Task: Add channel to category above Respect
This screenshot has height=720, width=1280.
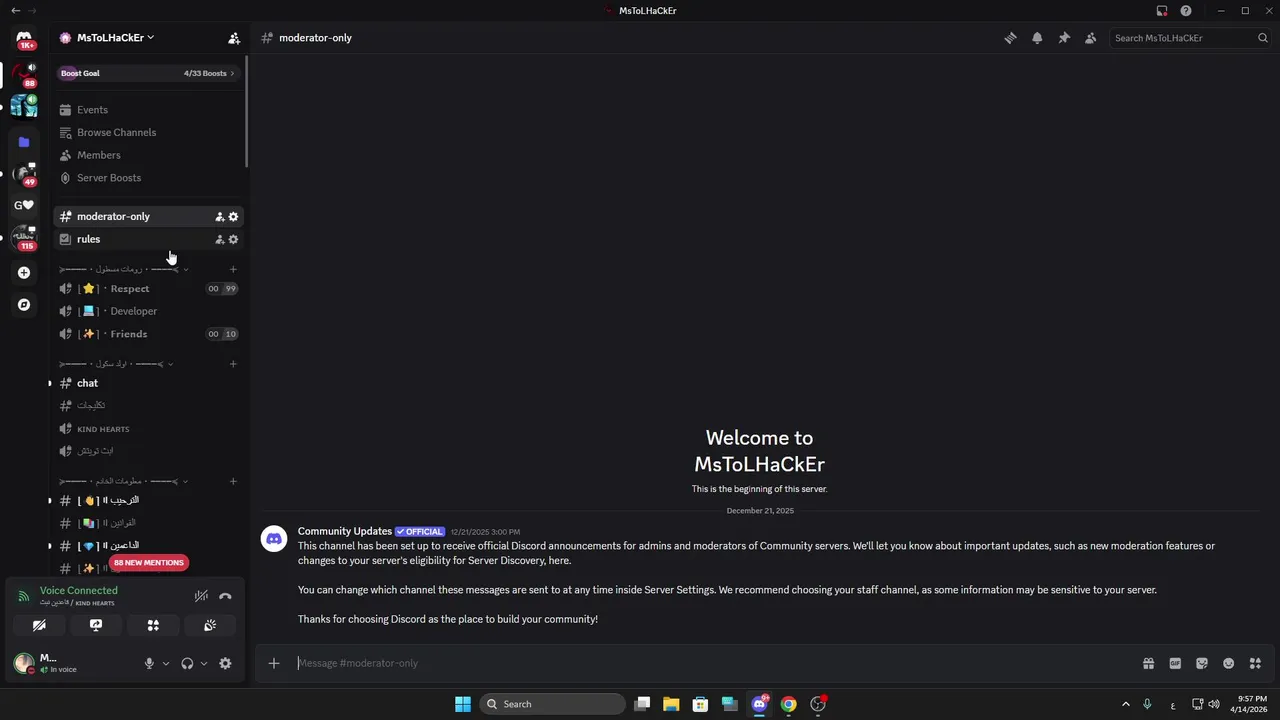Action: [233, 269]
